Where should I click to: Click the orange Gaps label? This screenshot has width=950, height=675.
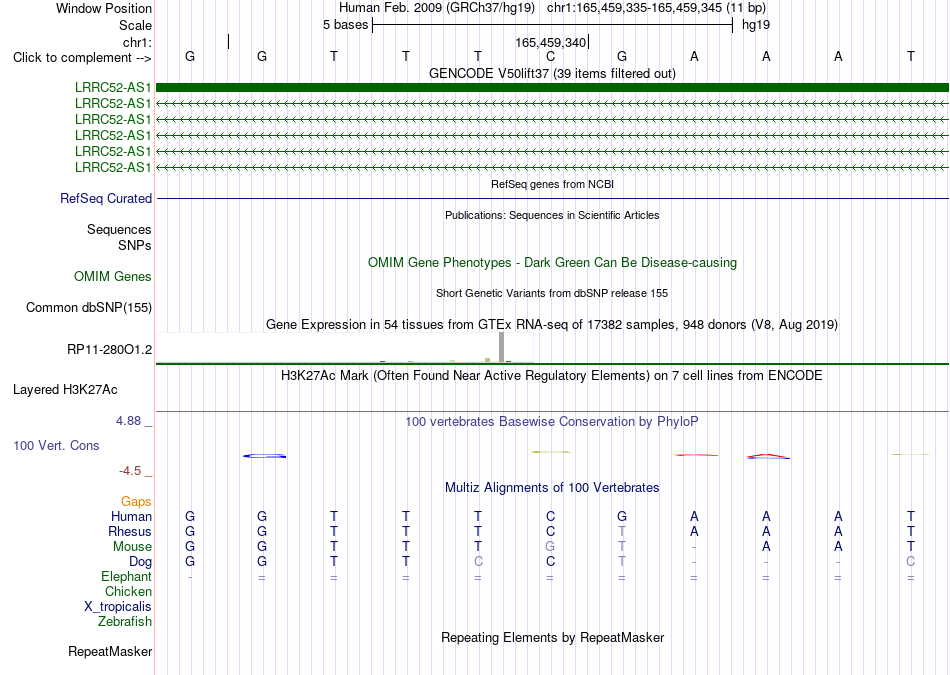point(136,502)
